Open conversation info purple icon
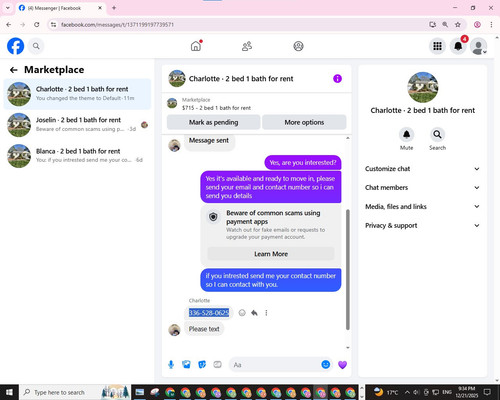Image resolution: width=500 pixels, height=400 pixels. (337, 79)
